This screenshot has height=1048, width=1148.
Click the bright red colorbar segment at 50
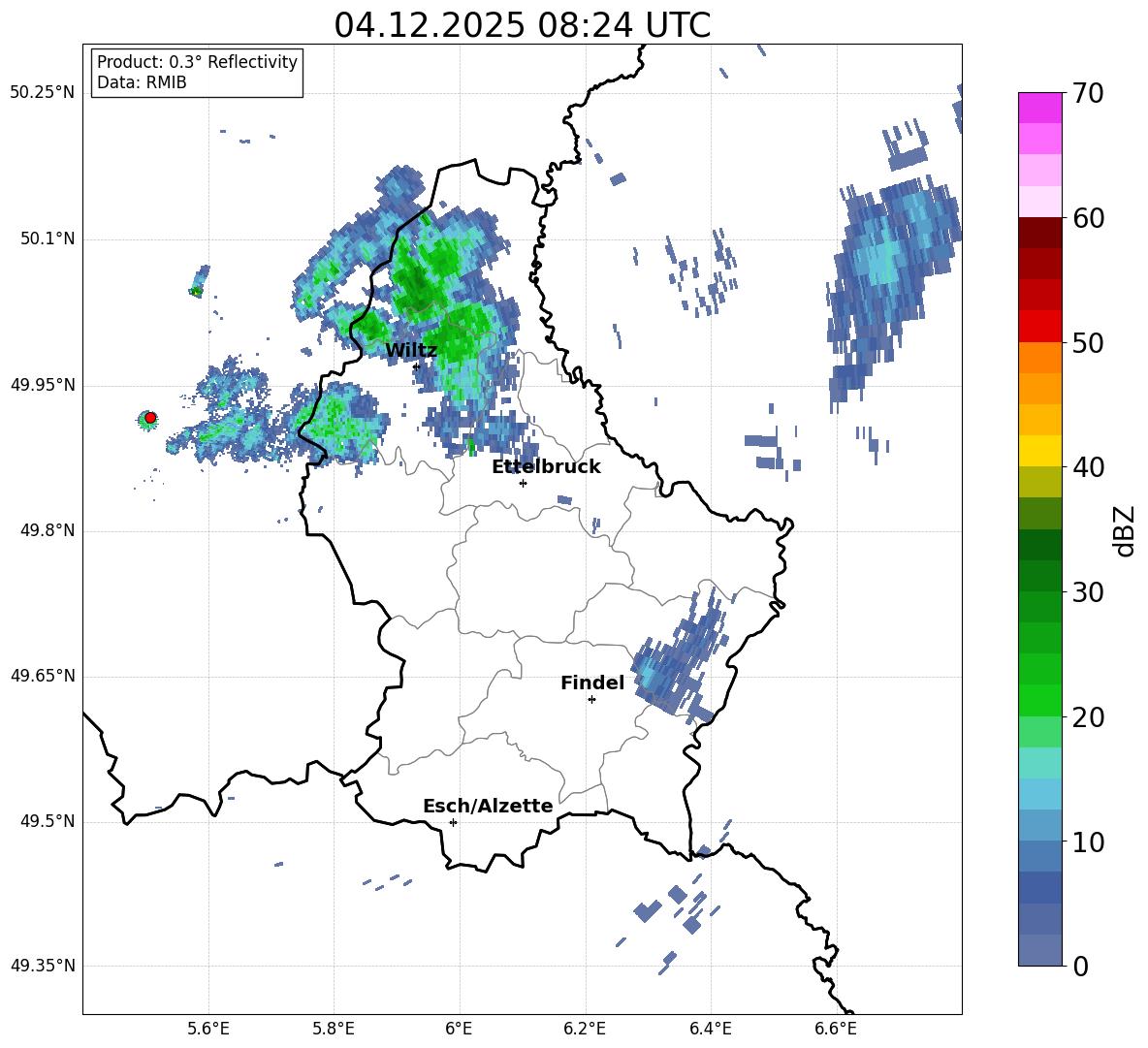coord(1039,327)
